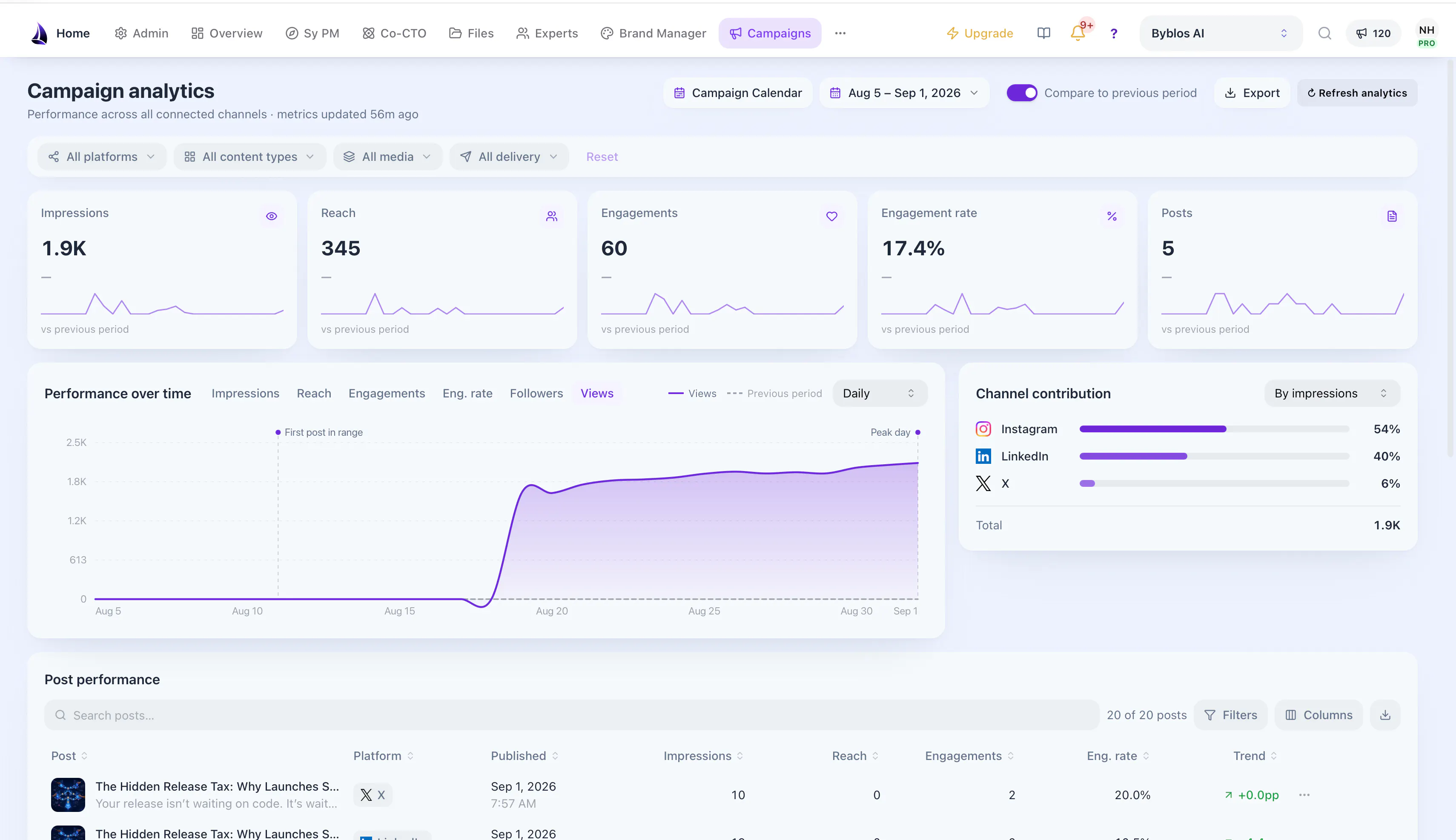Open the search magnifier in top bar

point(1325,34)
